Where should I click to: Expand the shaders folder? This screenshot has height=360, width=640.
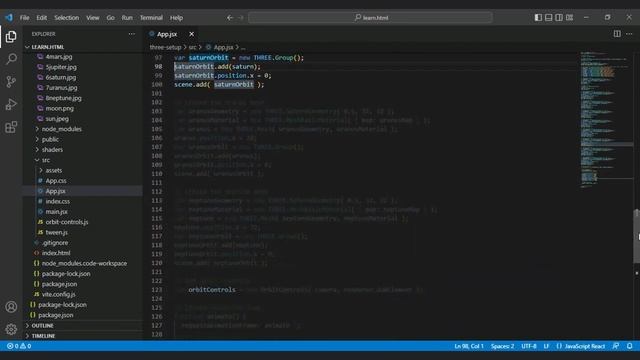52,150
